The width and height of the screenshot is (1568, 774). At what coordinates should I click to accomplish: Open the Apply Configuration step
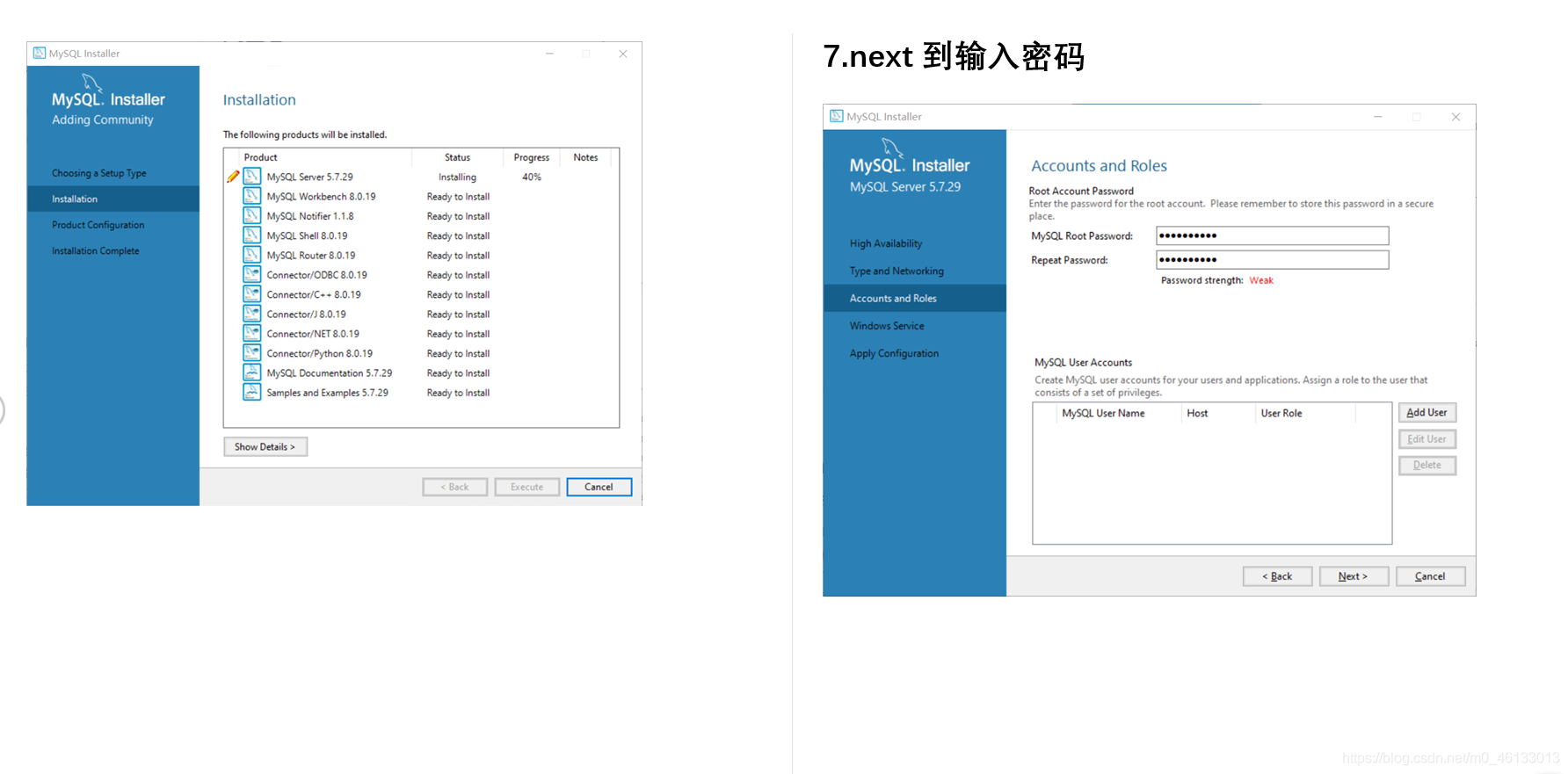(894, 353)
